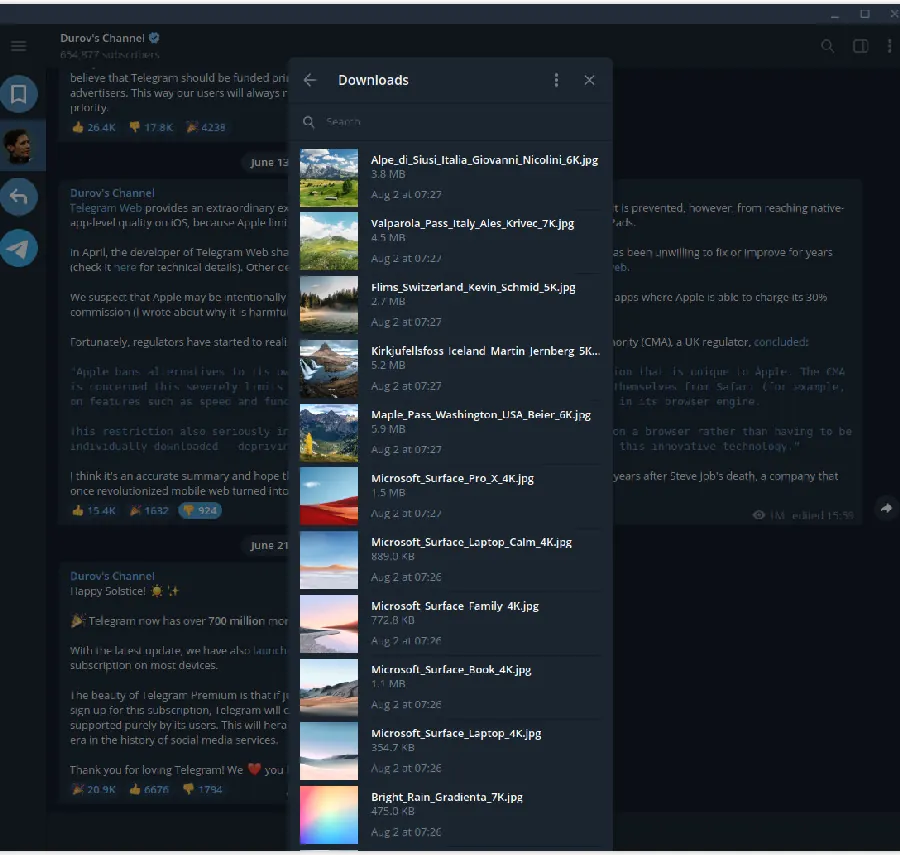Open Microsoft_Surface_Laptop_Calm thumbnail
The width and height of the screenshot is (900, 855).
coord(329,560)
